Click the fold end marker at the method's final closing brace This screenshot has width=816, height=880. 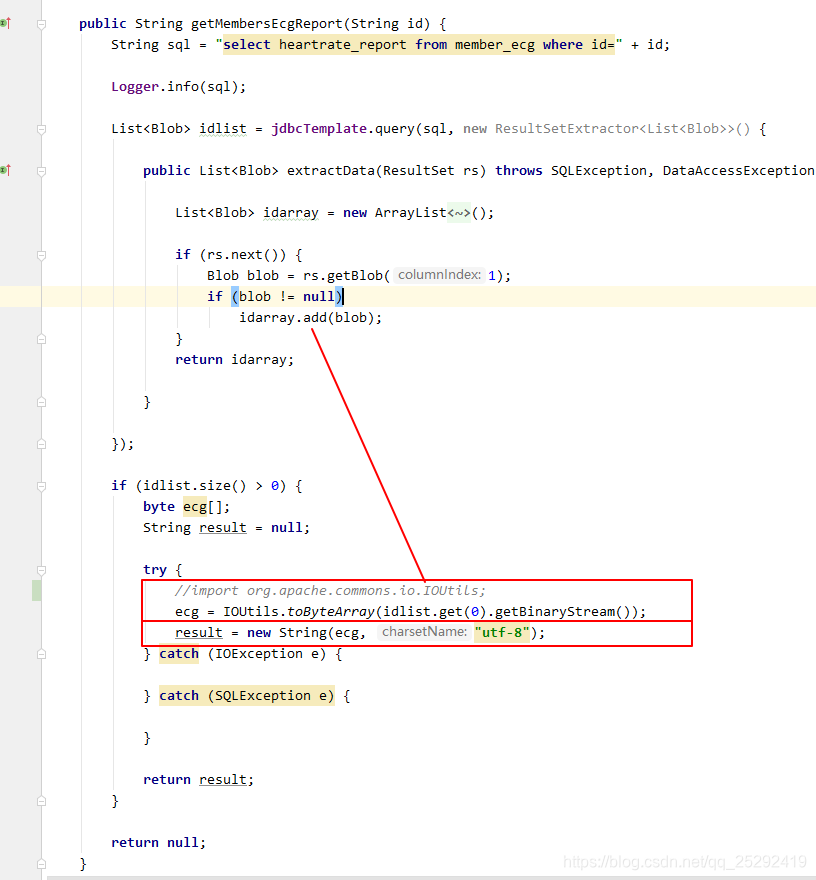point(41,864)
